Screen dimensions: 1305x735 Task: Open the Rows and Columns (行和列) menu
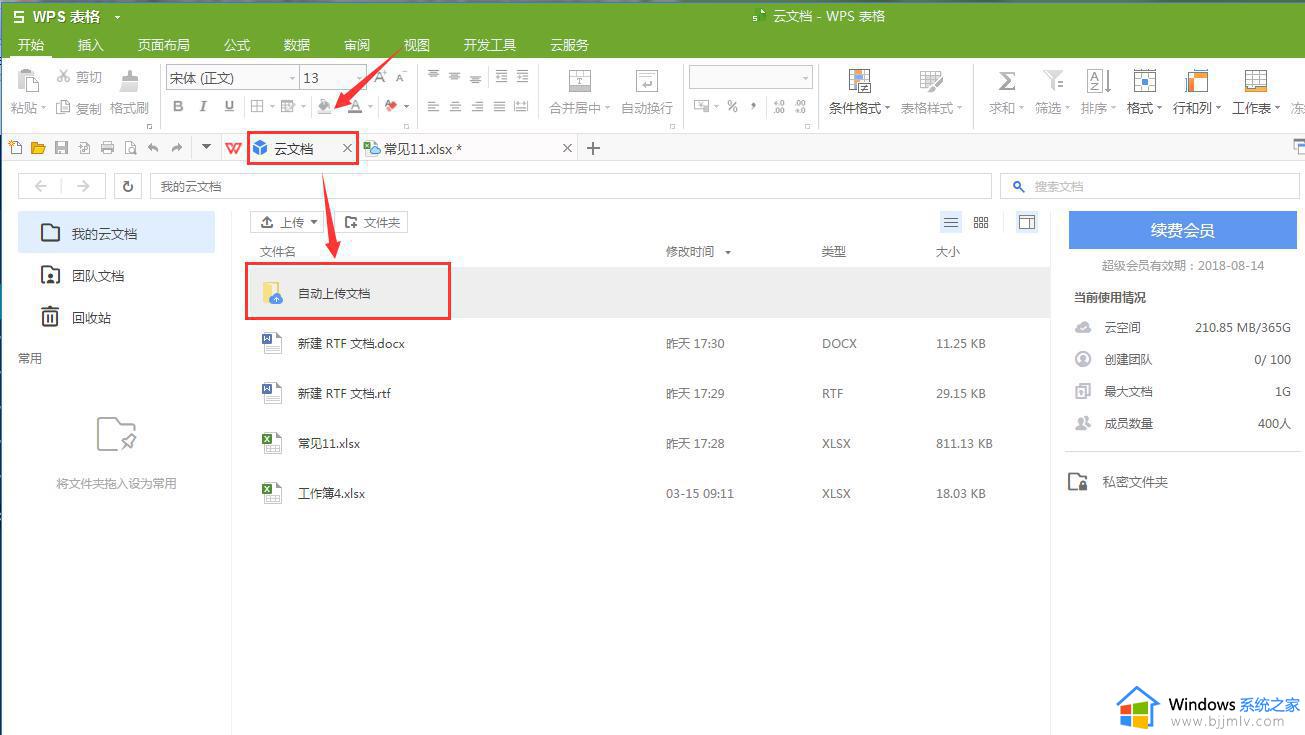tap(1197, 108)
